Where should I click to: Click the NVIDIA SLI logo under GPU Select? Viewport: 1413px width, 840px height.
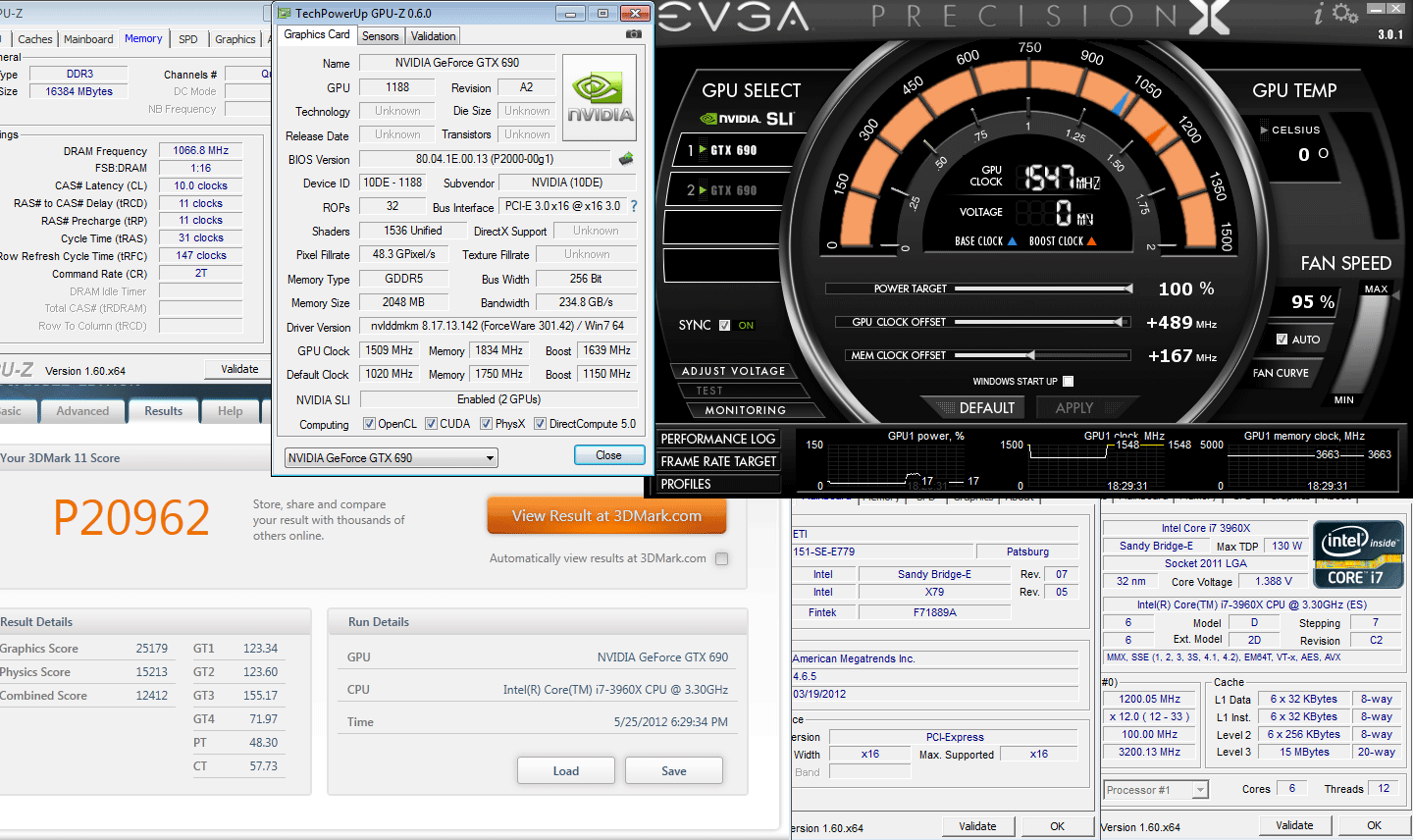(747, 119)
